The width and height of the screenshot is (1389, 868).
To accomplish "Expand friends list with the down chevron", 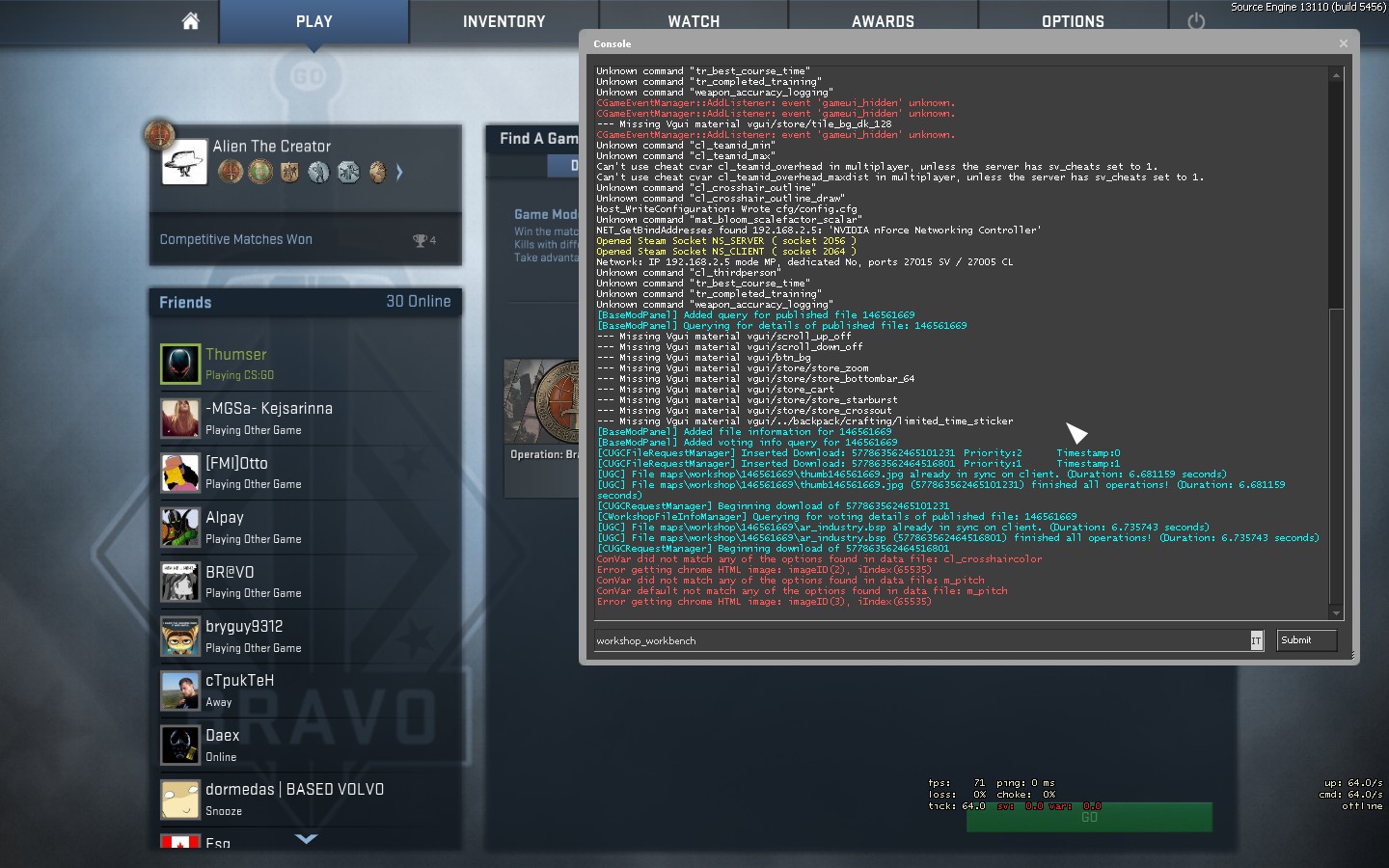I will point(306,838).
